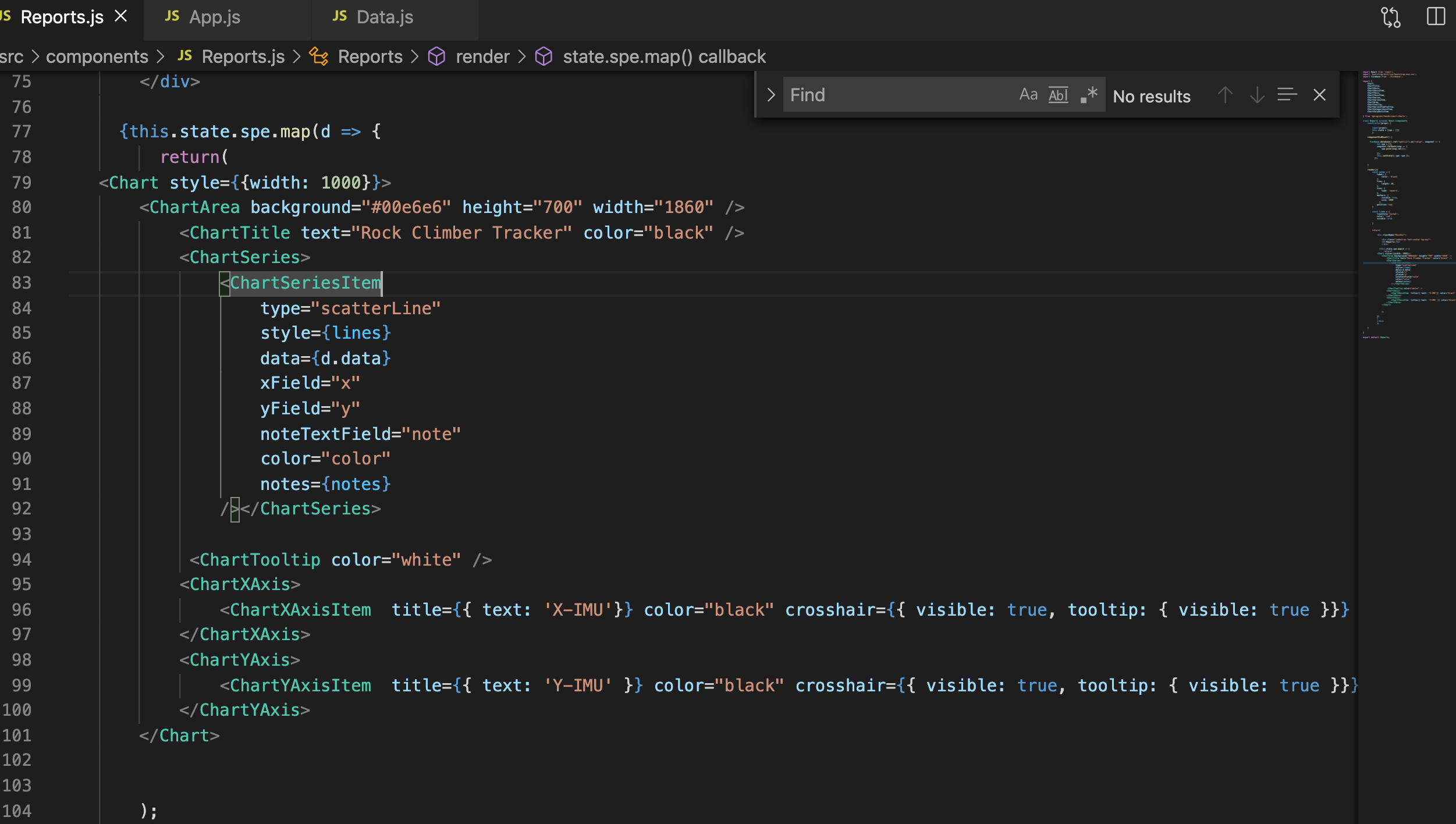The width and height of the screenshot is (1456, 824).
Task: Click the state.spe.map() callback breadcrumb
Action: pyautogui.click(x=663, y=56)
